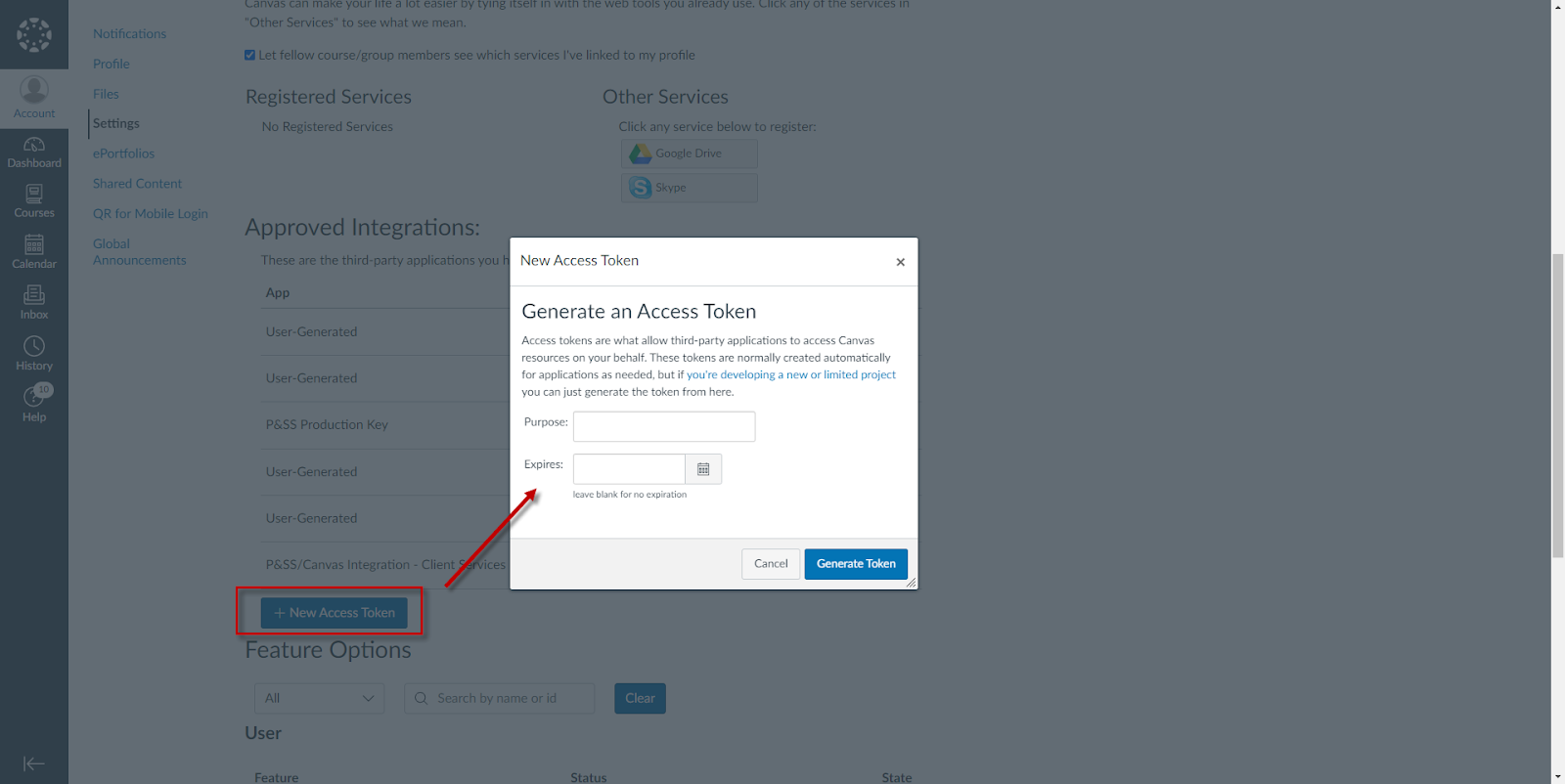This screenshot has width=1565, height=784.
Task: Open the Expires calendar date picker
Action: (703, 469)
